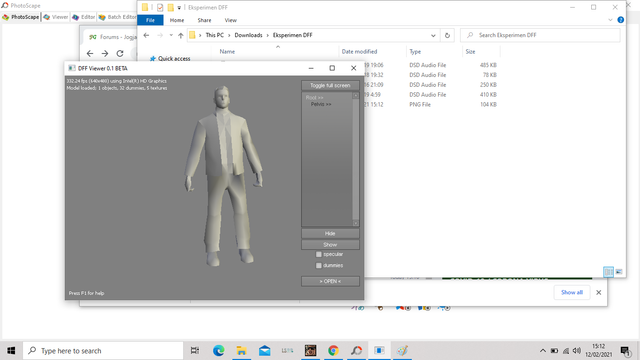This screenshot has width=640, height=360.
Task: Select Quick access in the navigation pane
Action: [174, 59]
